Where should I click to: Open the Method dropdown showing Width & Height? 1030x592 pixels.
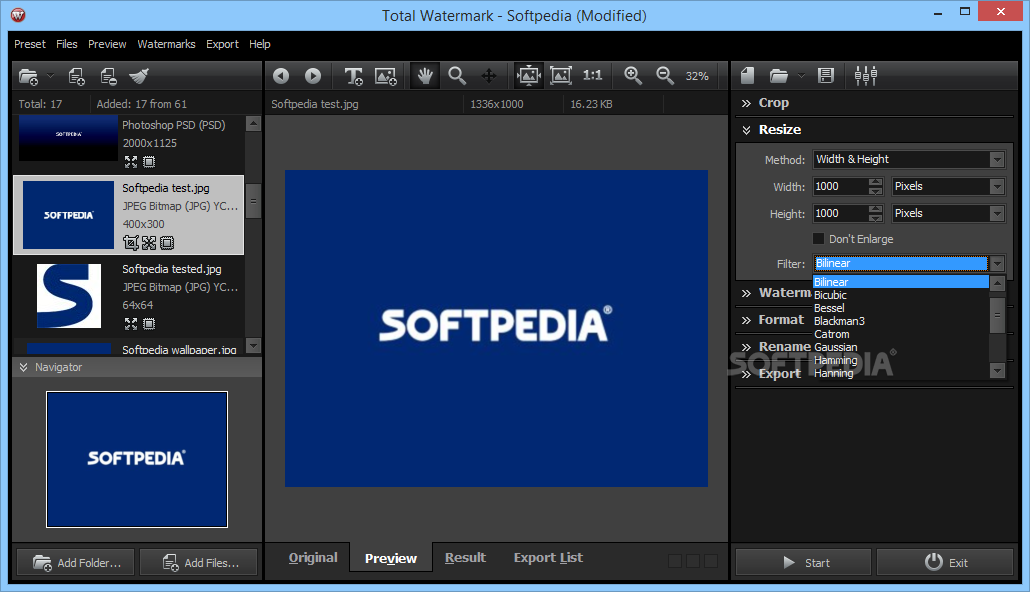coord(909,160)
